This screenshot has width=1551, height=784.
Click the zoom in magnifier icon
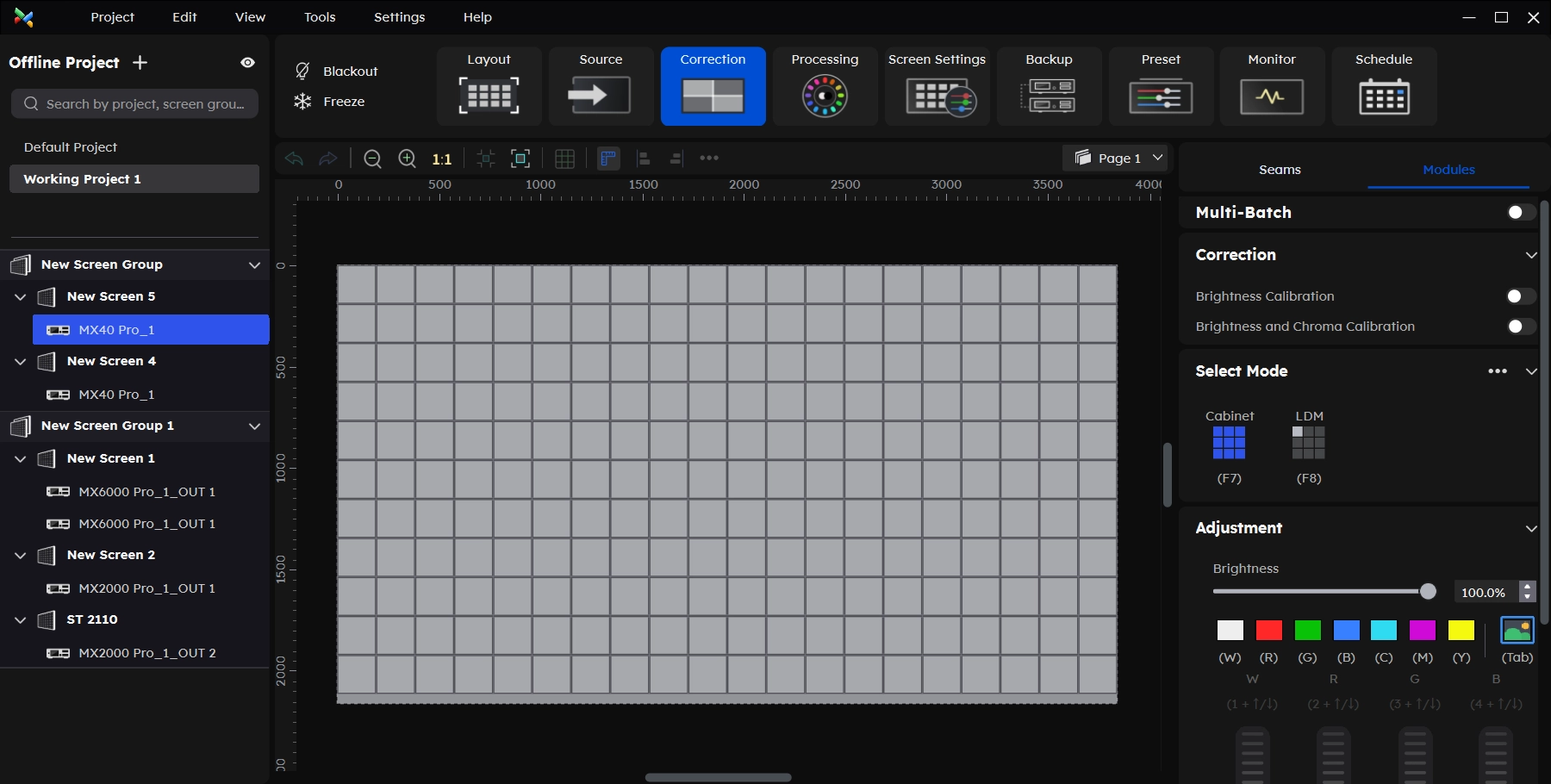coord(407,159)
